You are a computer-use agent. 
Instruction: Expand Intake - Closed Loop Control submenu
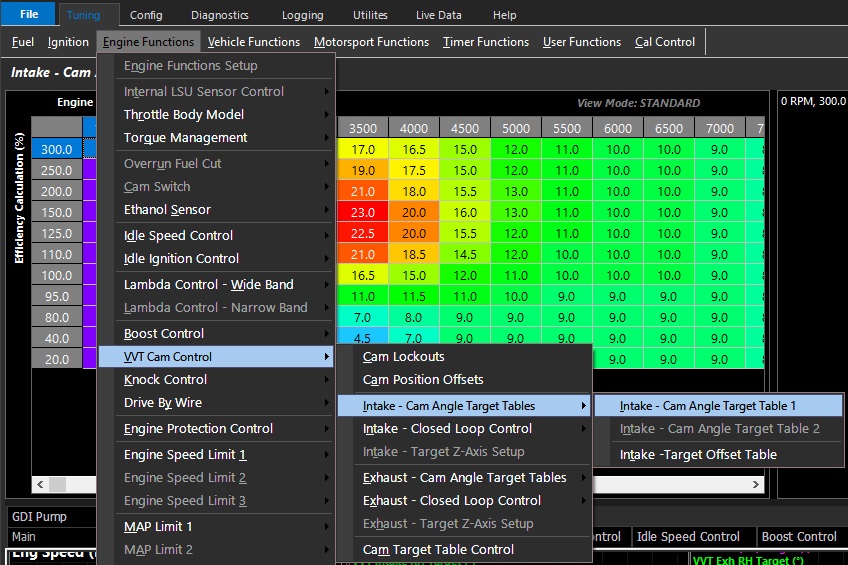tap(463, 429)
